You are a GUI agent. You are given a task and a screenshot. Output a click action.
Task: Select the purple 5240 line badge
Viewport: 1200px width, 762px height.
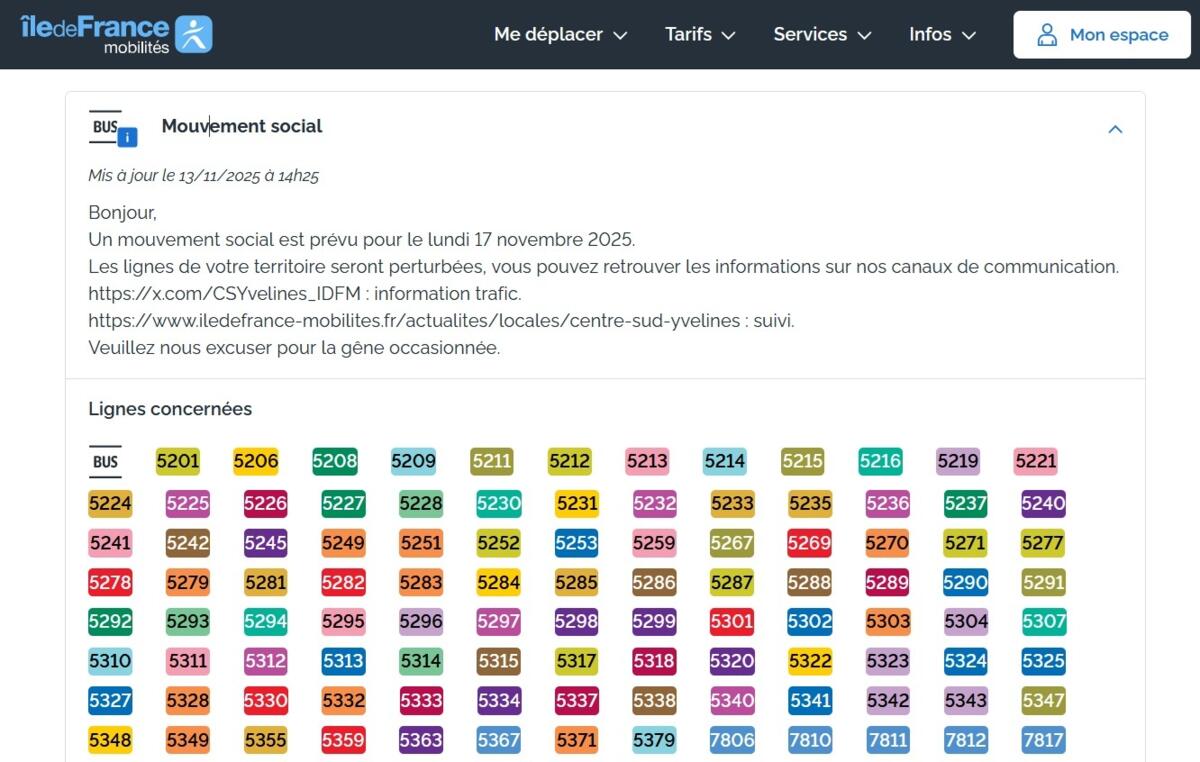coord(1043,503)
